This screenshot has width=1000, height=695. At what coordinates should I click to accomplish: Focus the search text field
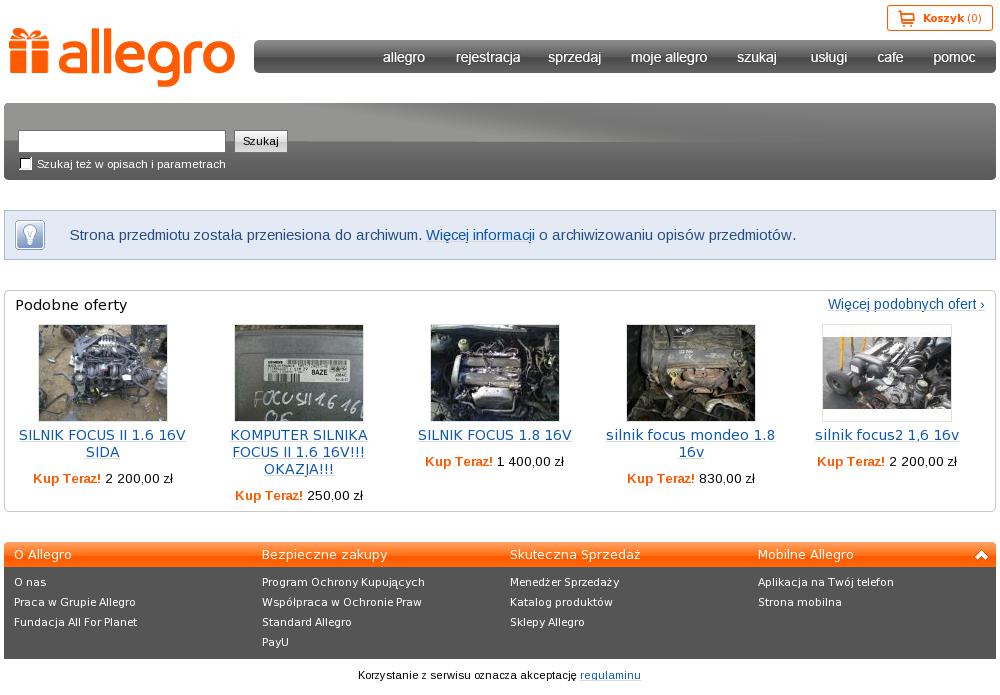tap(122, 142)
